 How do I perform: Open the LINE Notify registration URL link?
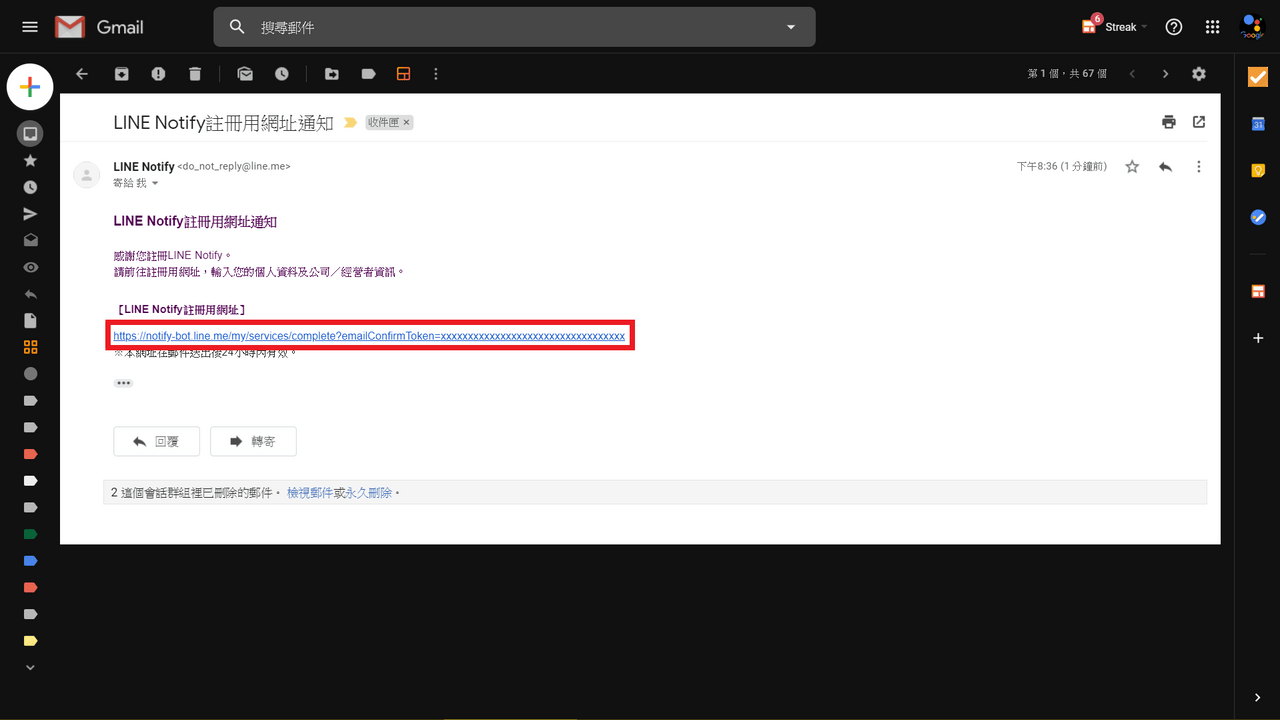[369, 336]
